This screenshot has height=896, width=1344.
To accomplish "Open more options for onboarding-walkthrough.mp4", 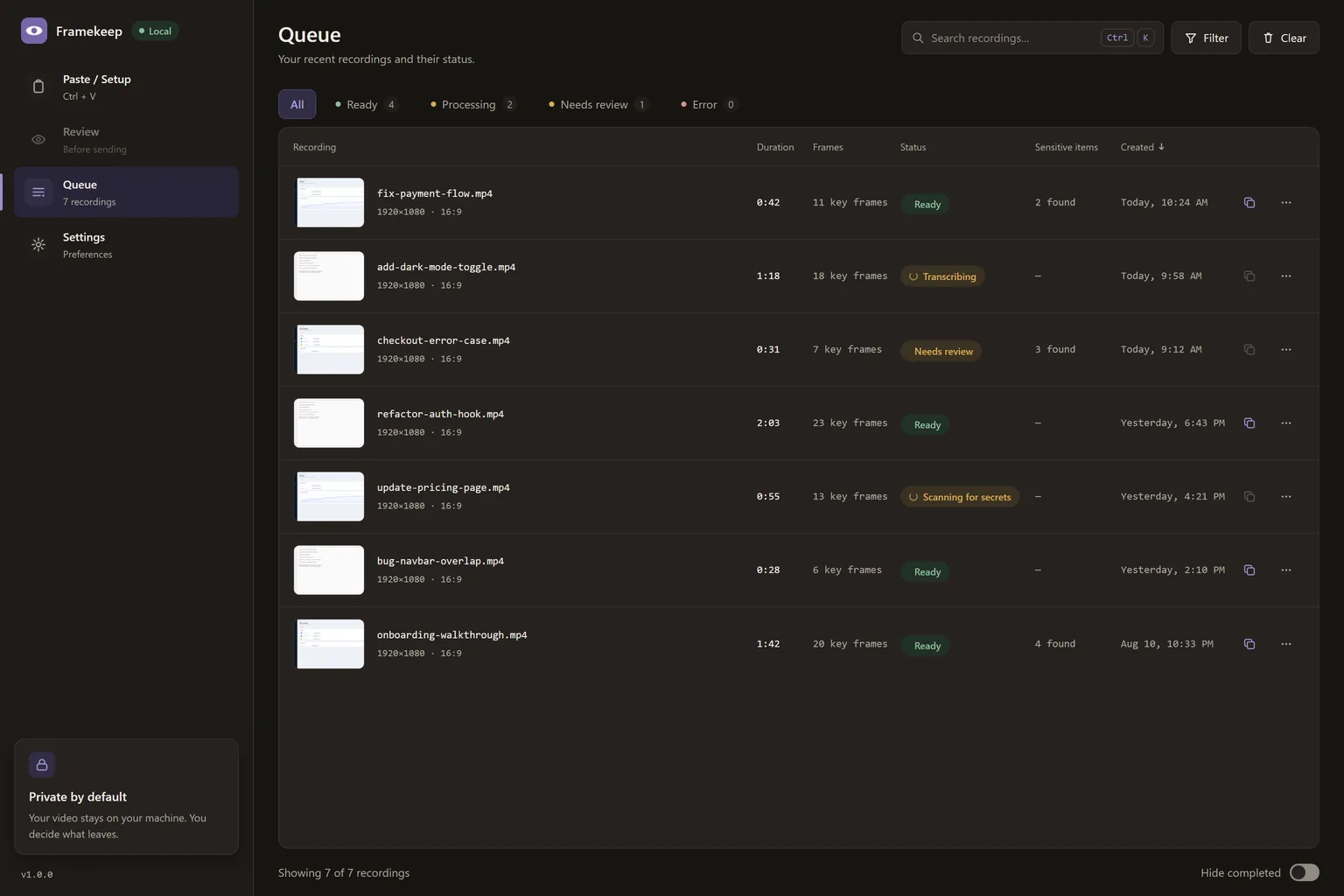I will coord(1286,644).
